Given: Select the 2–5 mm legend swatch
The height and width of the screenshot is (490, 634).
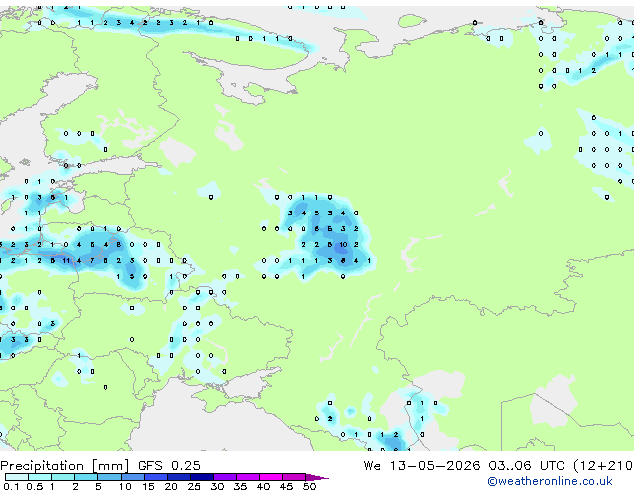Looking at the screenshot, I should coord(86,477).
